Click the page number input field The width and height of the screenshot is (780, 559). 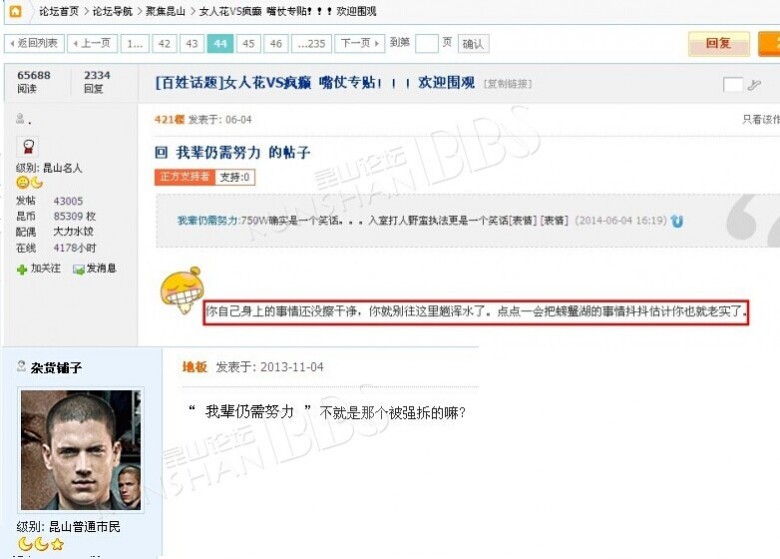[x=426, y=44]
